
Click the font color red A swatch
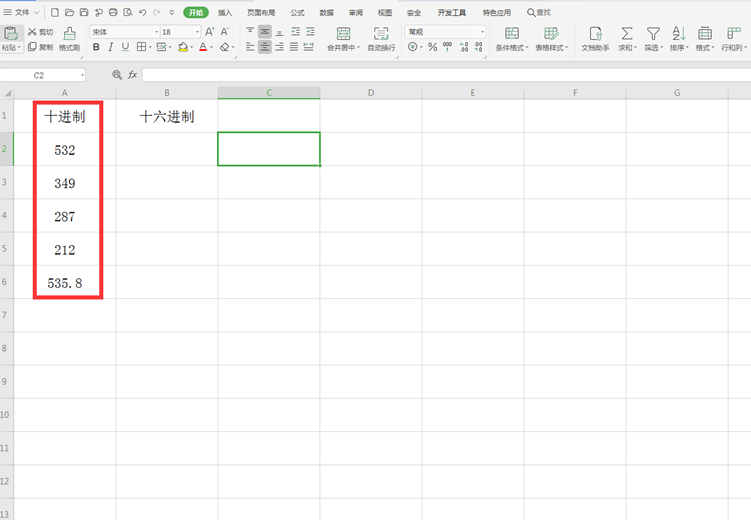(x=203, y=47)
